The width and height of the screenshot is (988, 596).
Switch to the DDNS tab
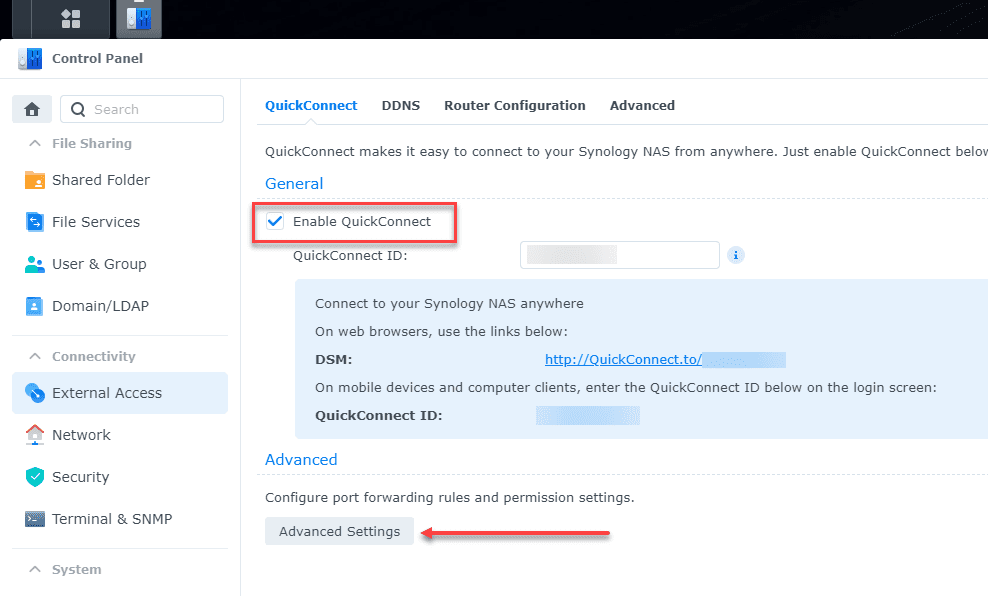pos(400,105)
